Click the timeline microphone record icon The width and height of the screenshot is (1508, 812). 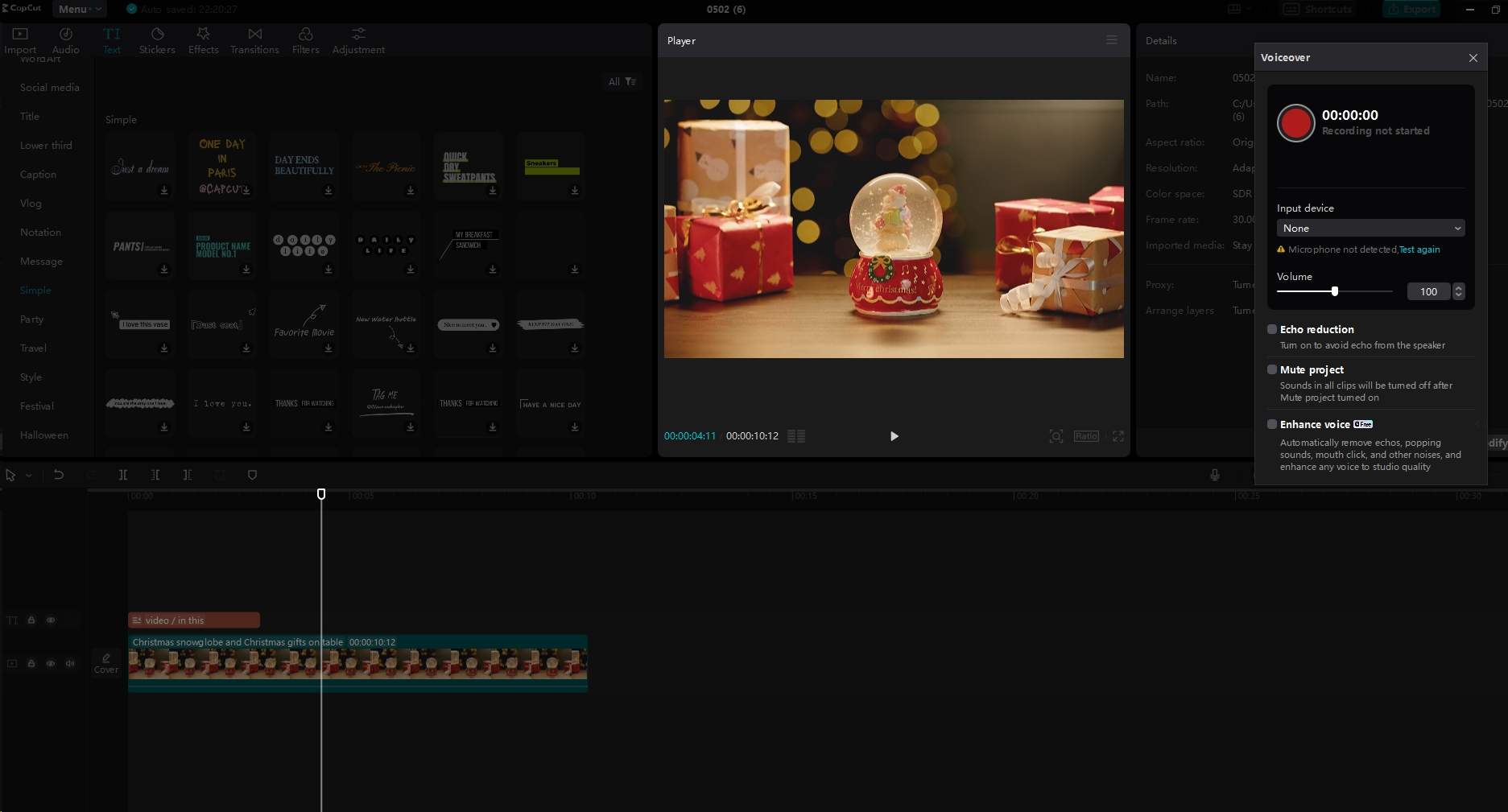[x=1214, y=475]
